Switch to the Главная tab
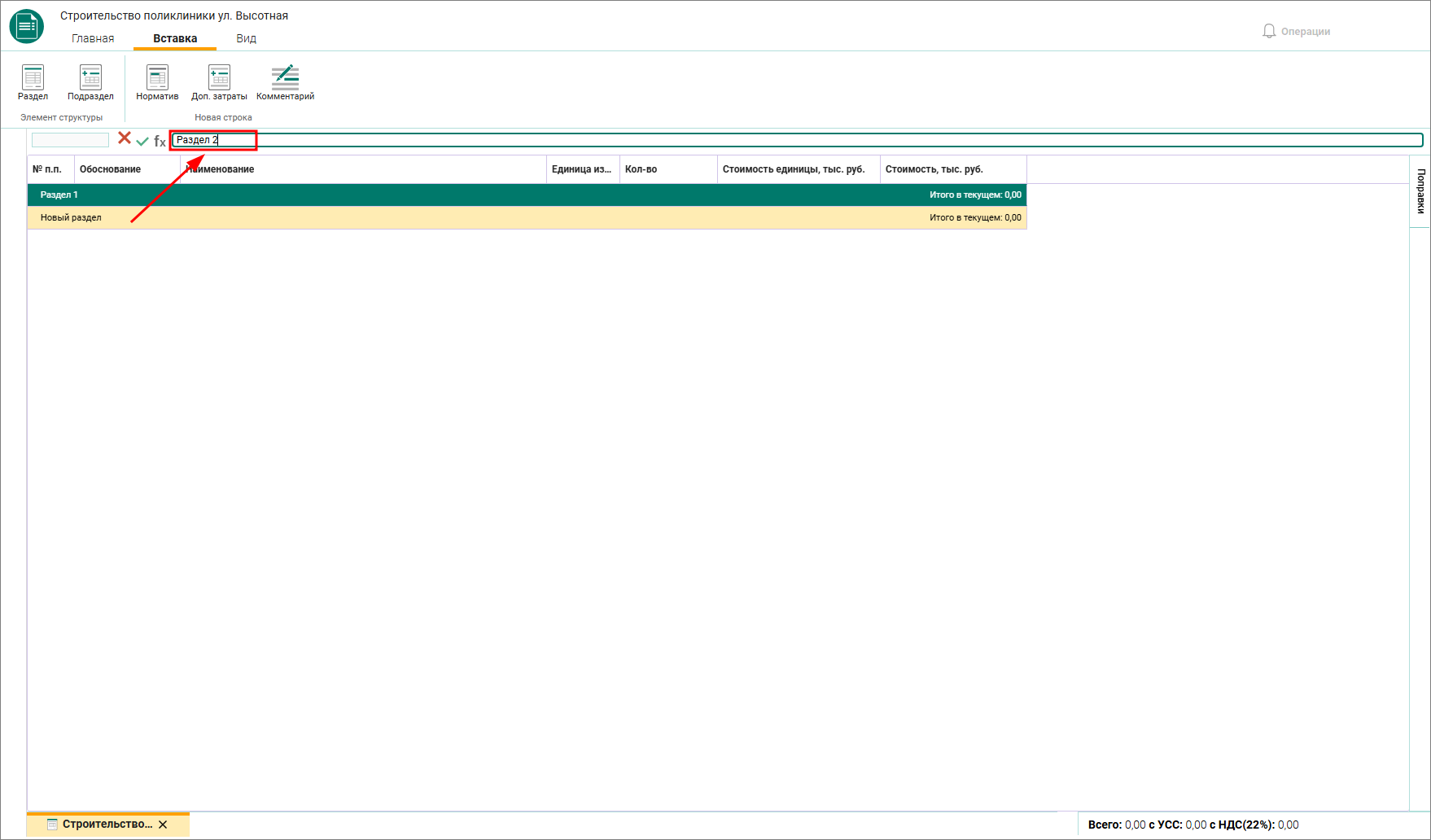 click(93, 38)
